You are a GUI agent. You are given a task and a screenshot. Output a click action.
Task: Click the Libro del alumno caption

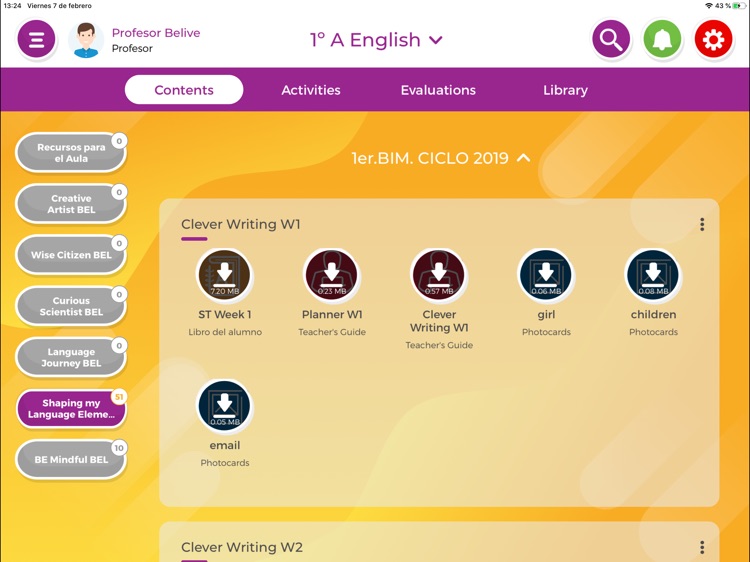[225, 332]
